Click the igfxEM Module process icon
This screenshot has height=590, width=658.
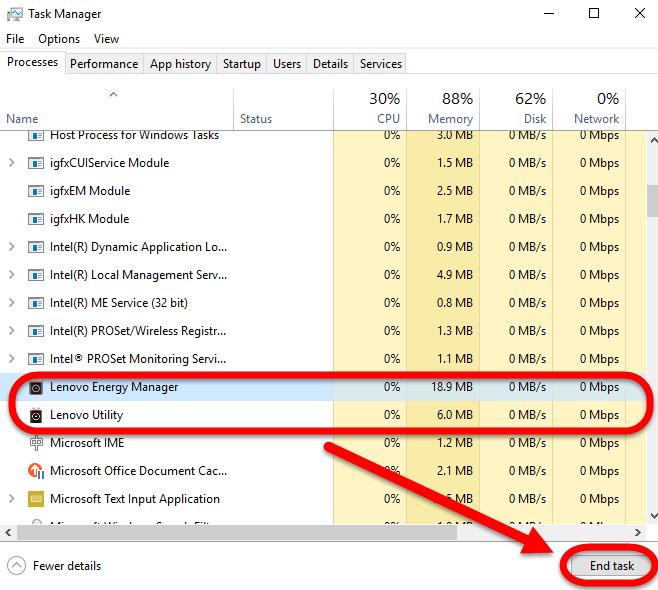(36, 191)
